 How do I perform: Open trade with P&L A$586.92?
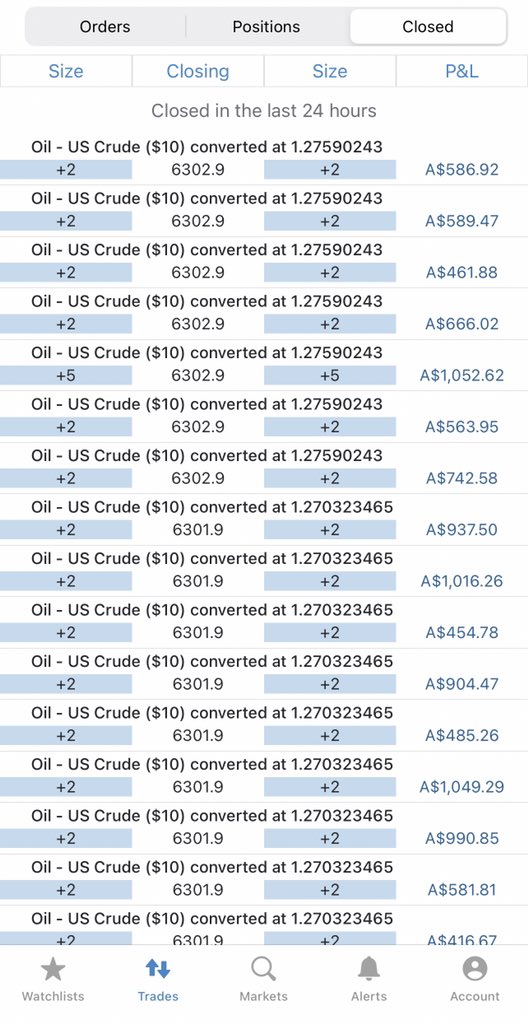pos(264,159)
